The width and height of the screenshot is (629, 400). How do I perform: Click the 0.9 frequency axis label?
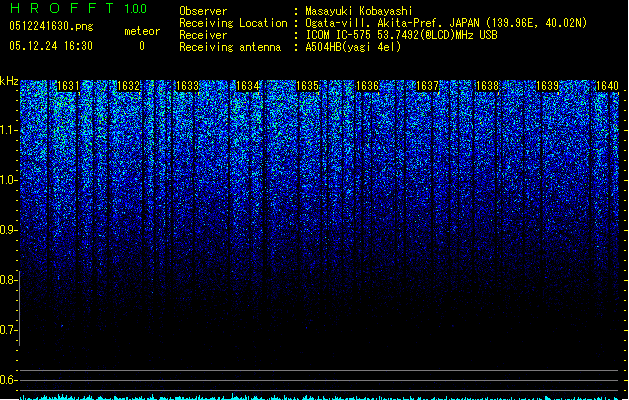pyautogui.click(x=8, y=230)
